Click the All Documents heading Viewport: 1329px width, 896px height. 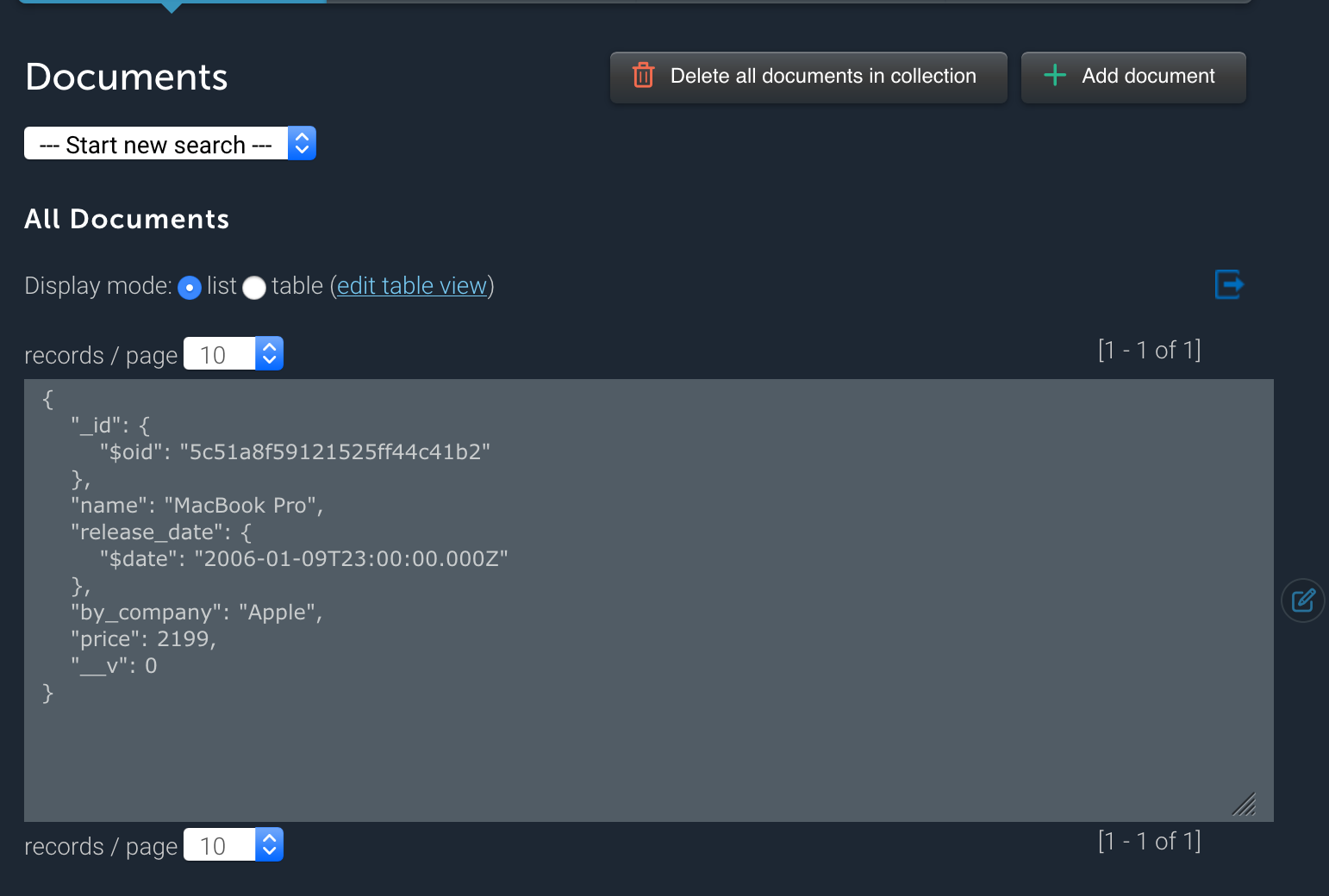pos(127,219)
